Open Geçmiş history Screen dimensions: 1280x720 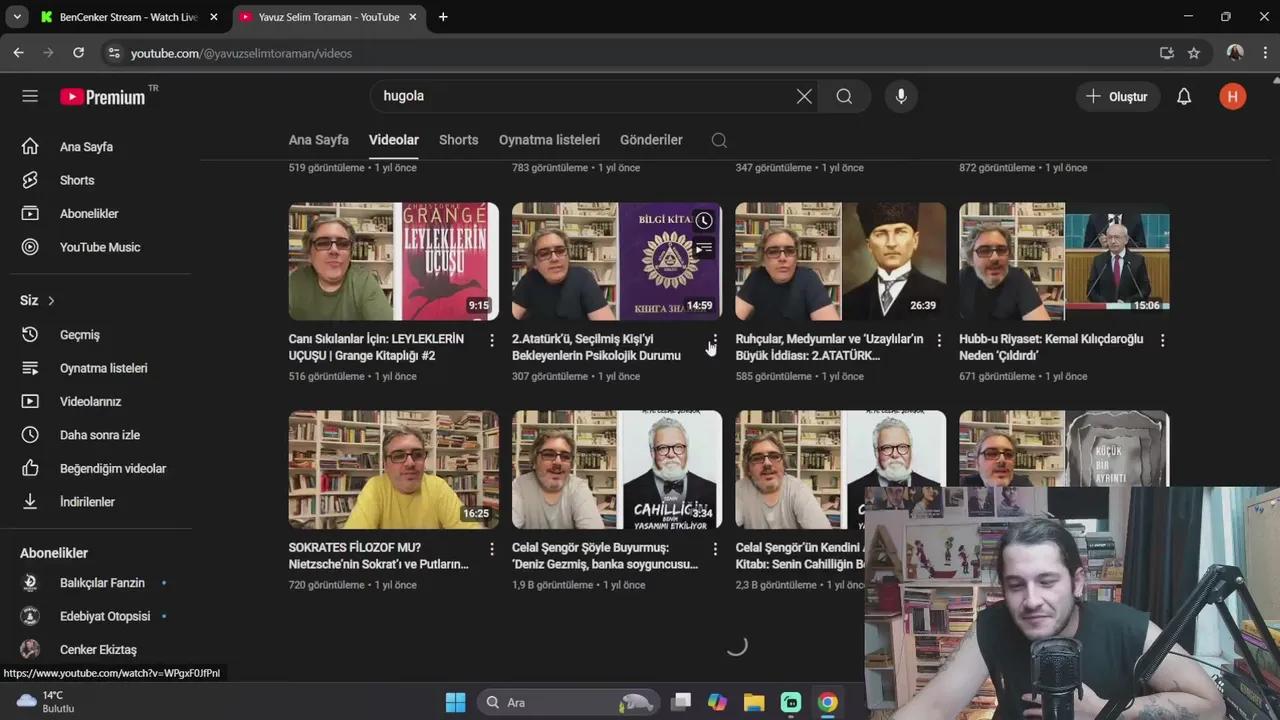click(x=100, y=335)
